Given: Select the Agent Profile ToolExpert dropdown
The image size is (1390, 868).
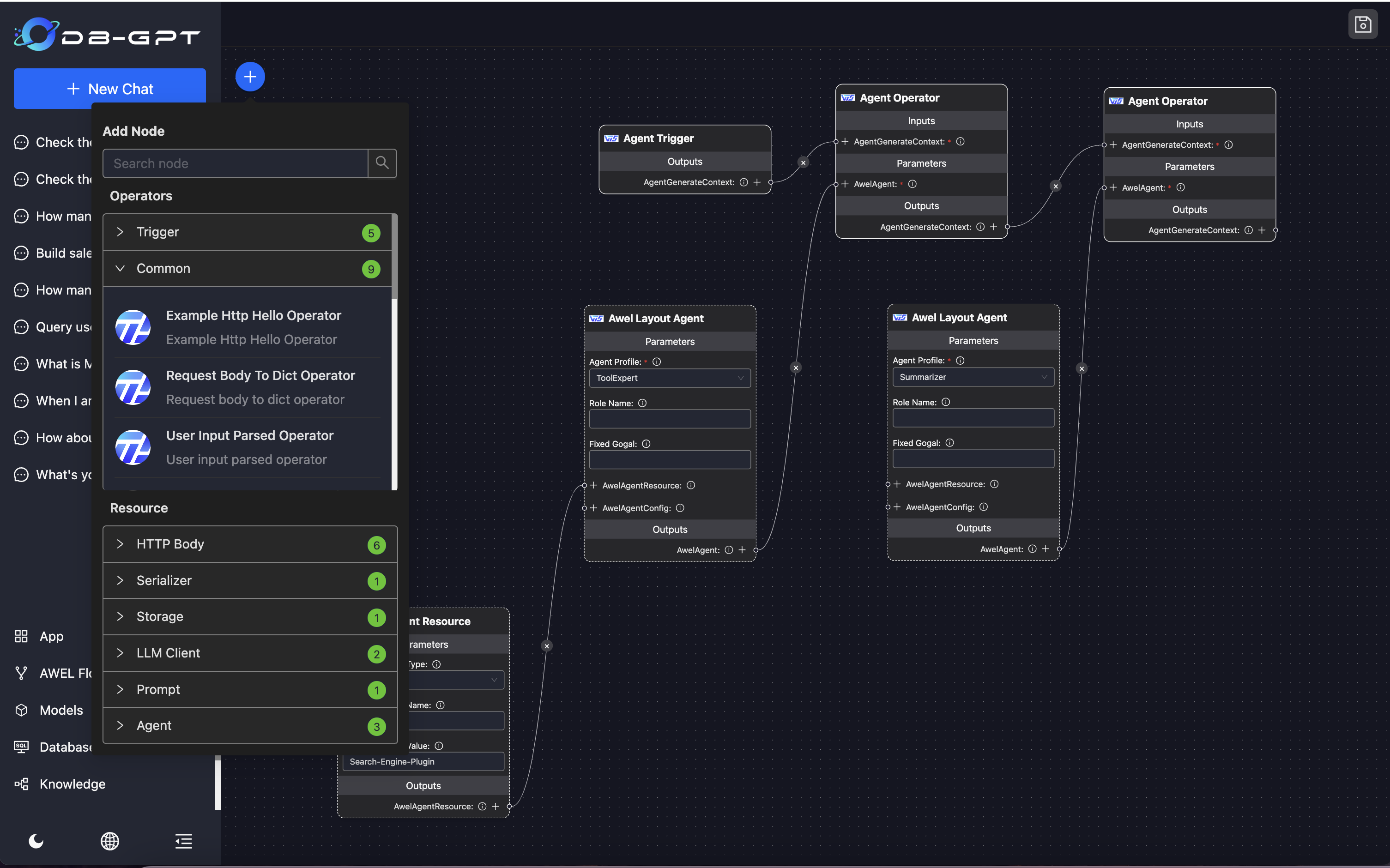Looking at the screenshot, I should pyautogui.click(x=669, y=378).
